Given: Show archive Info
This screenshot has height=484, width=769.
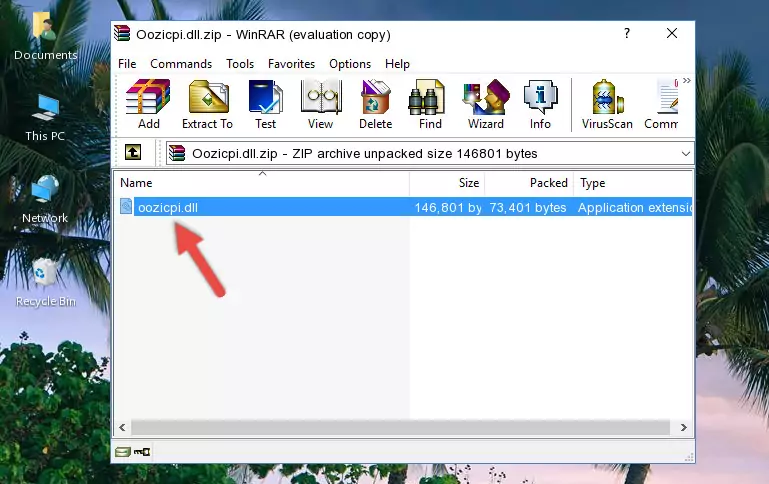Looking at the screenshot, I should tap(540, 104).
